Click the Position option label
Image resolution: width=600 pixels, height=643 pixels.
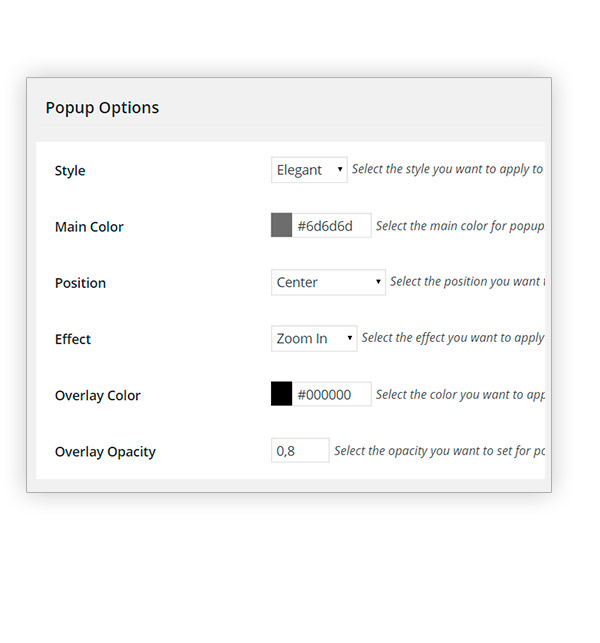point(80,283)
